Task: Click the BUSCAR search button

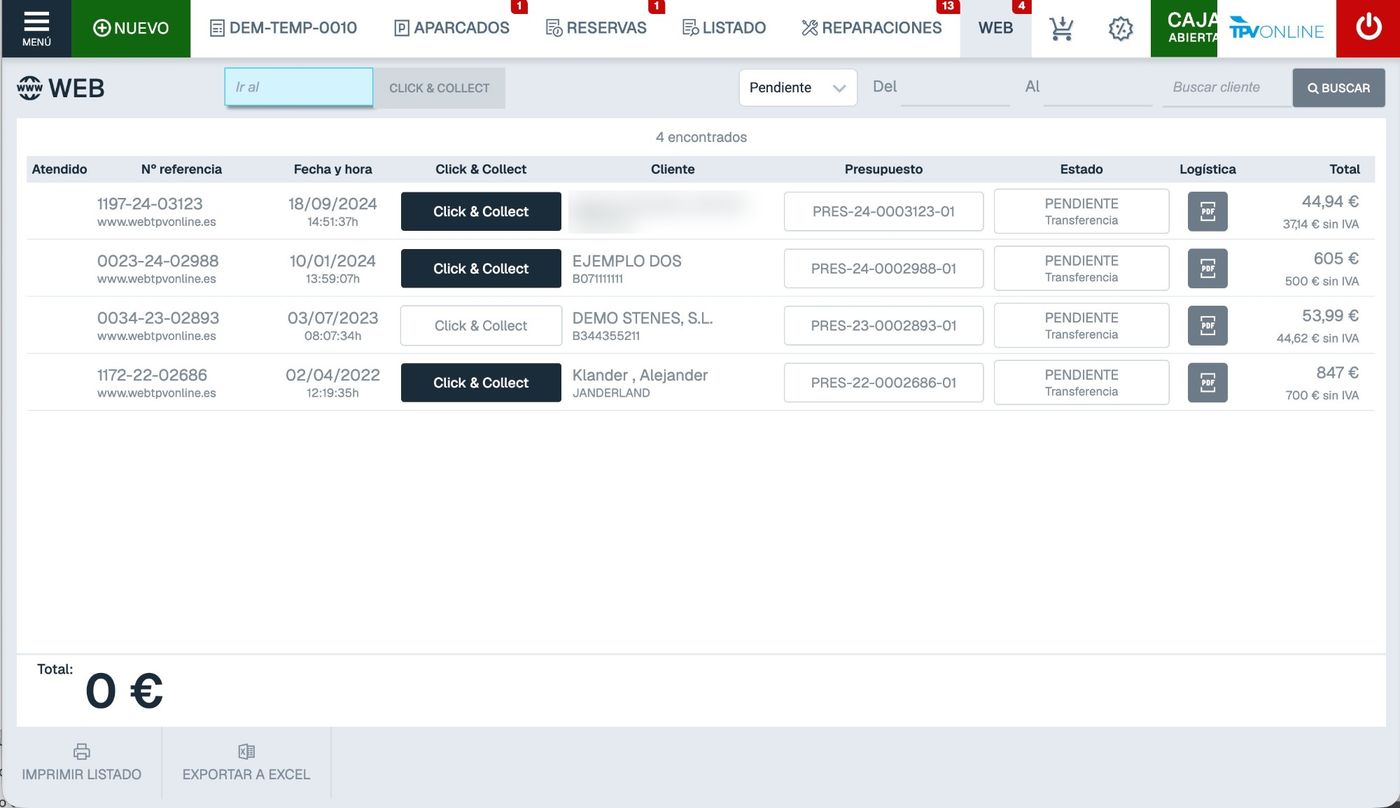Action: (x=1339, y=88)
